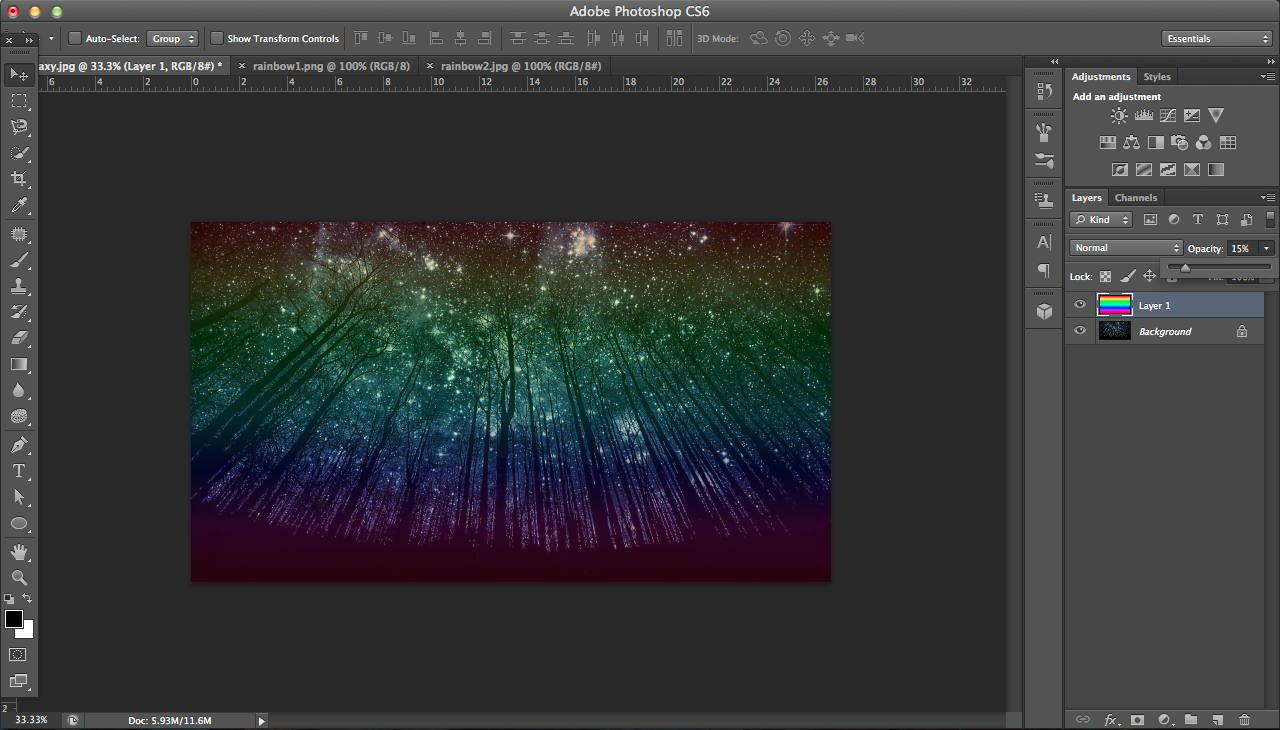
Task: Select the Hand tool
Action: [19, 552]
